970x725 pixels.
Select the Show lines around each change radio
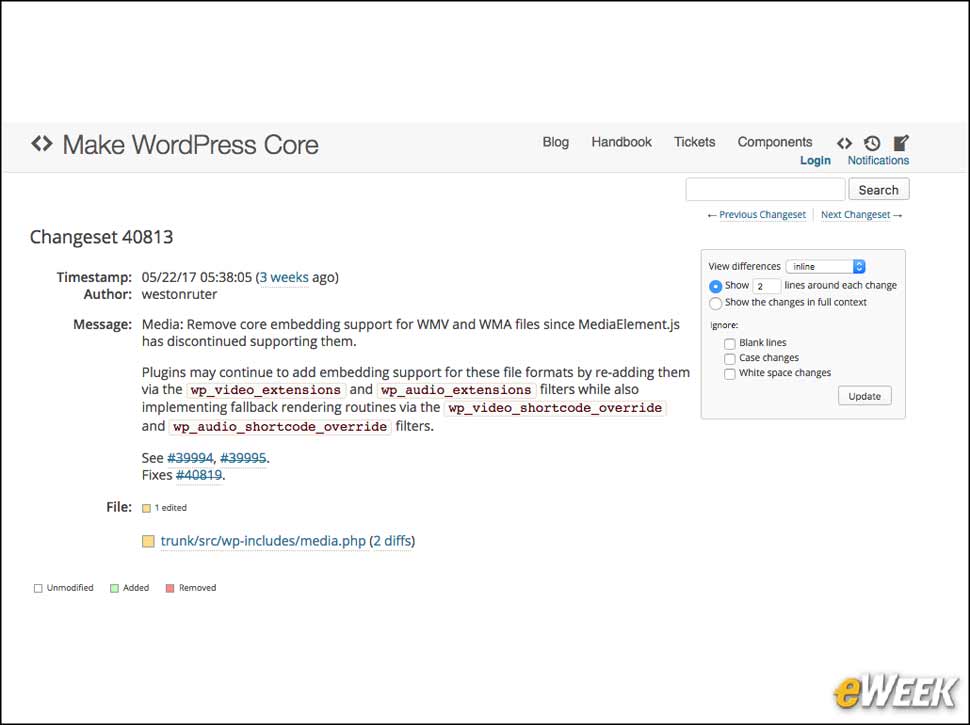coord(716,286)
